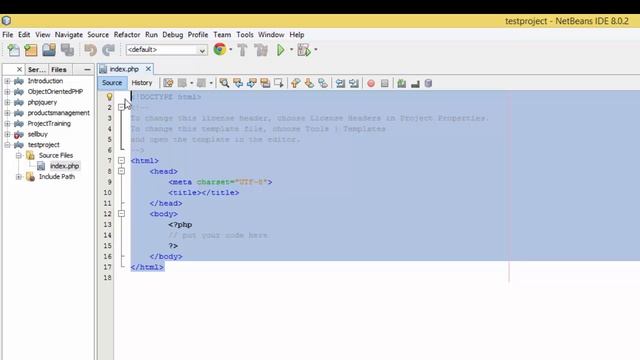Click the Chrome browser icon in toolbar

coord(220,49)
